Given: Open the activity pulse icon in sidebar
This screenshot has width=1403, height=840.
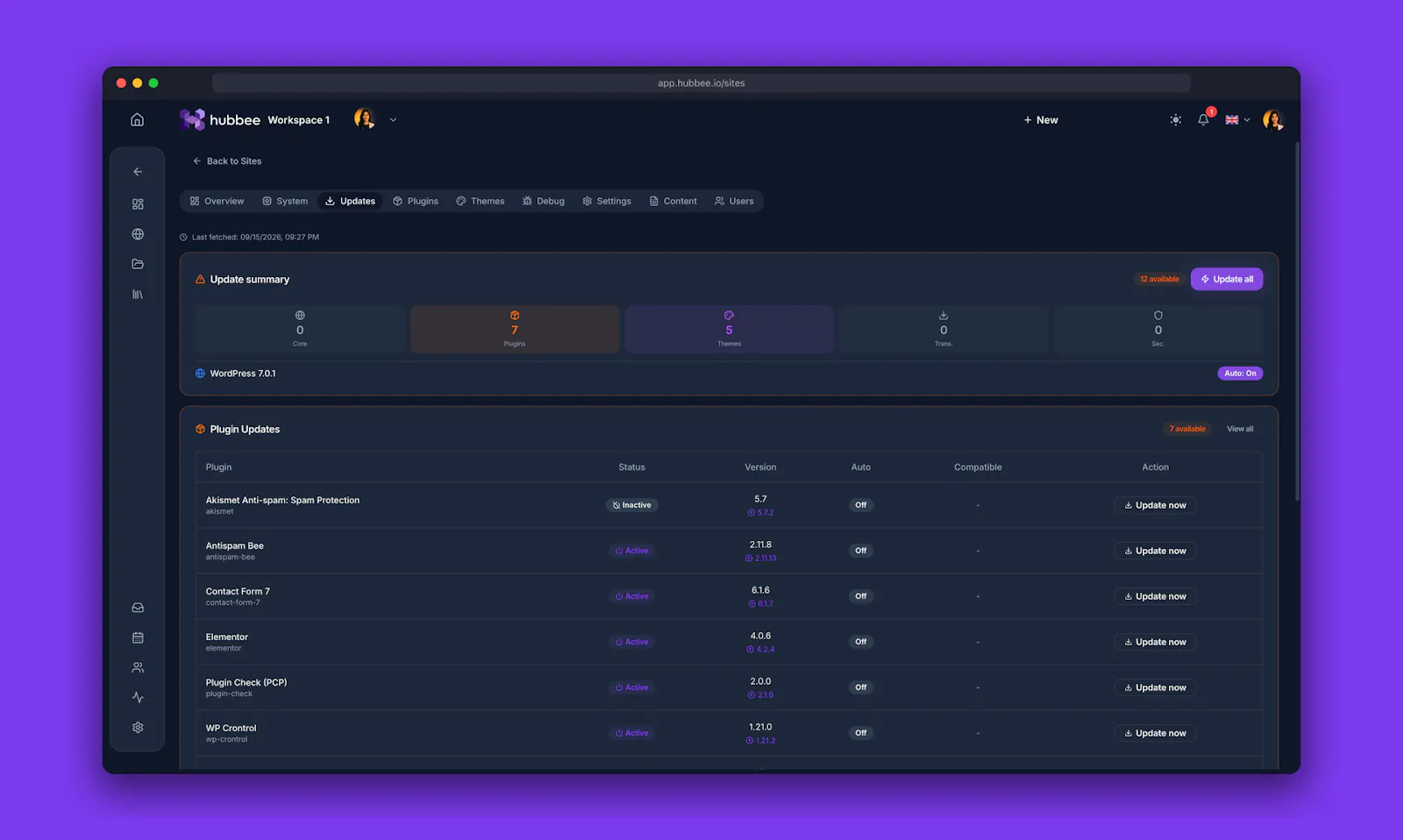Looking at the screenshot, I should pyautogui.click(x=138, y=698).
